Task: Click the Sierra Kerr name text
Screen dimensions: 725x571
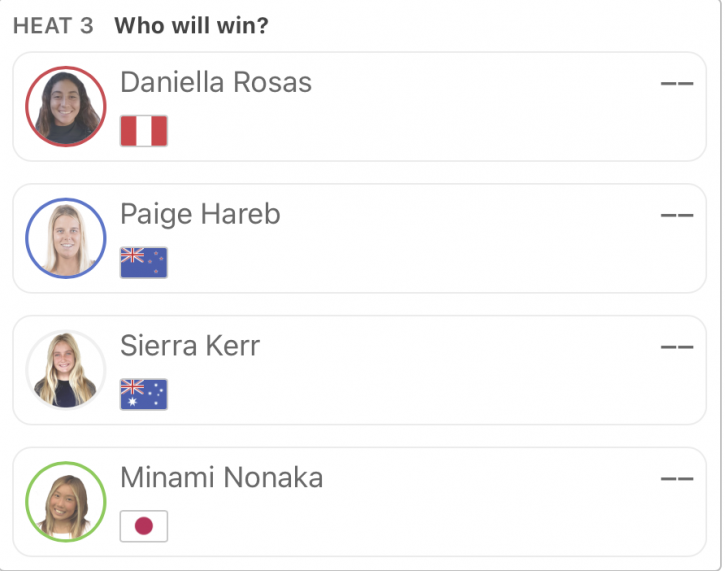Action: [190, 346]
